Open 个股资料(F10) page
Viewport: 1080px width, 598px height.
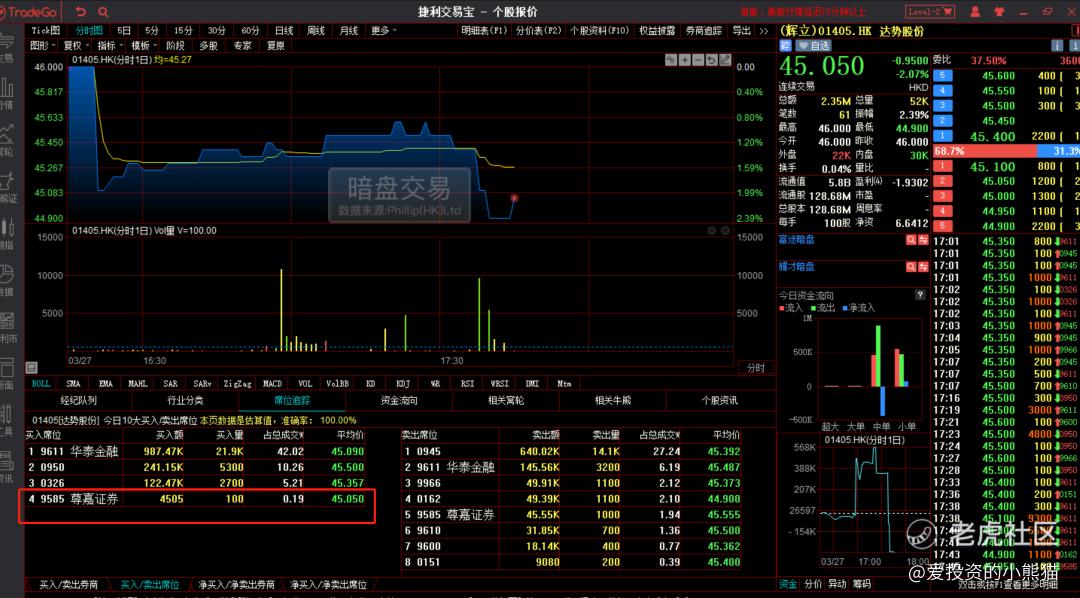(599, 30)
